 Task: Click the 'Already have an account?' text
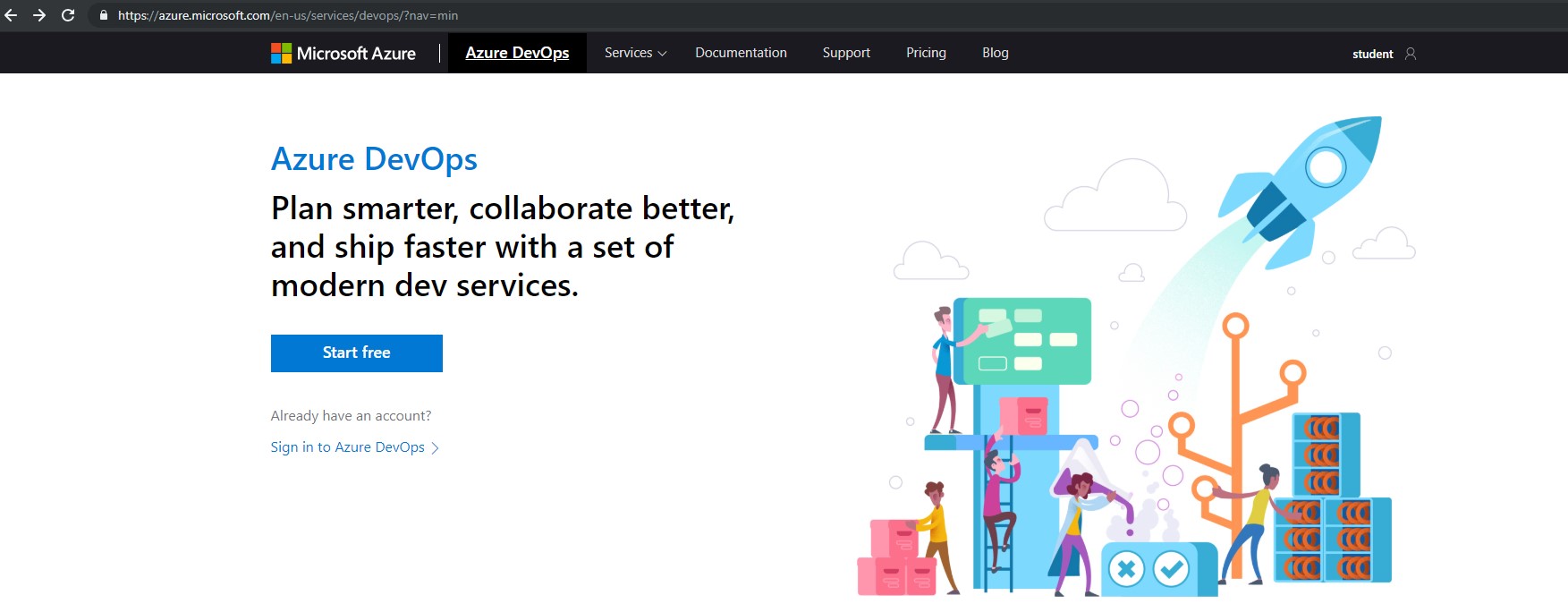point(351,416)
